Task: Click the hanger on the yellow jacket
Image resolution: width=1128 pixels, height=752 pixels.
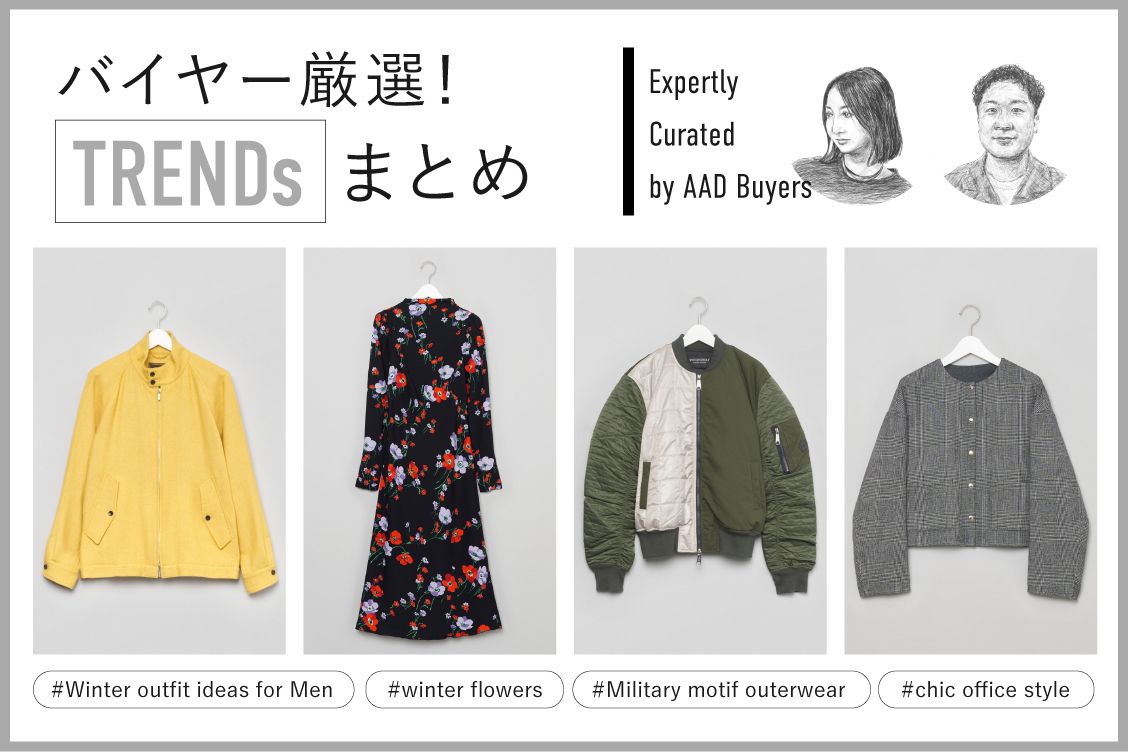Action: [160, 321]
